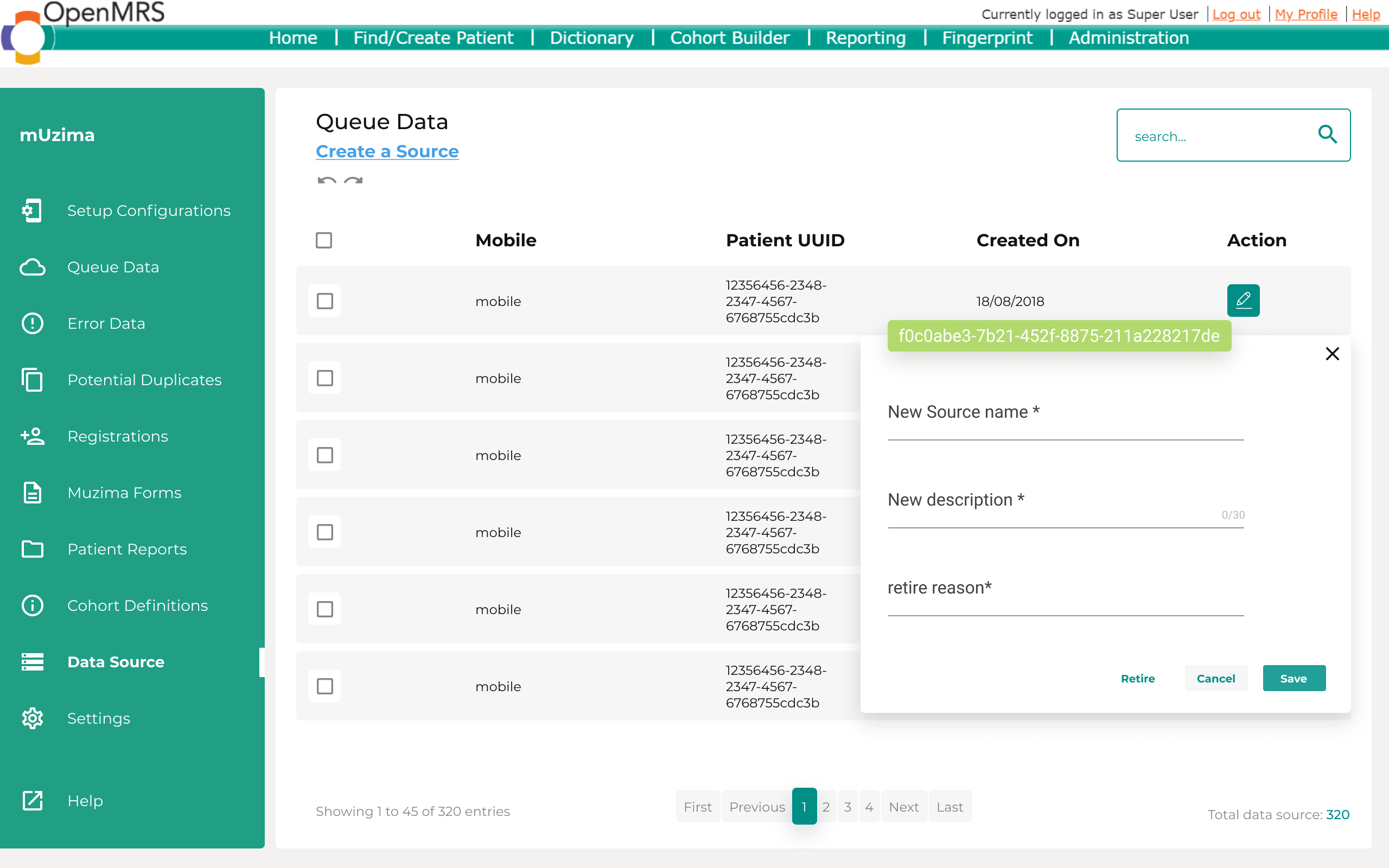Open Error Data in sidebar
This screenshot has width=1389, height=868.
click(106, 323)
